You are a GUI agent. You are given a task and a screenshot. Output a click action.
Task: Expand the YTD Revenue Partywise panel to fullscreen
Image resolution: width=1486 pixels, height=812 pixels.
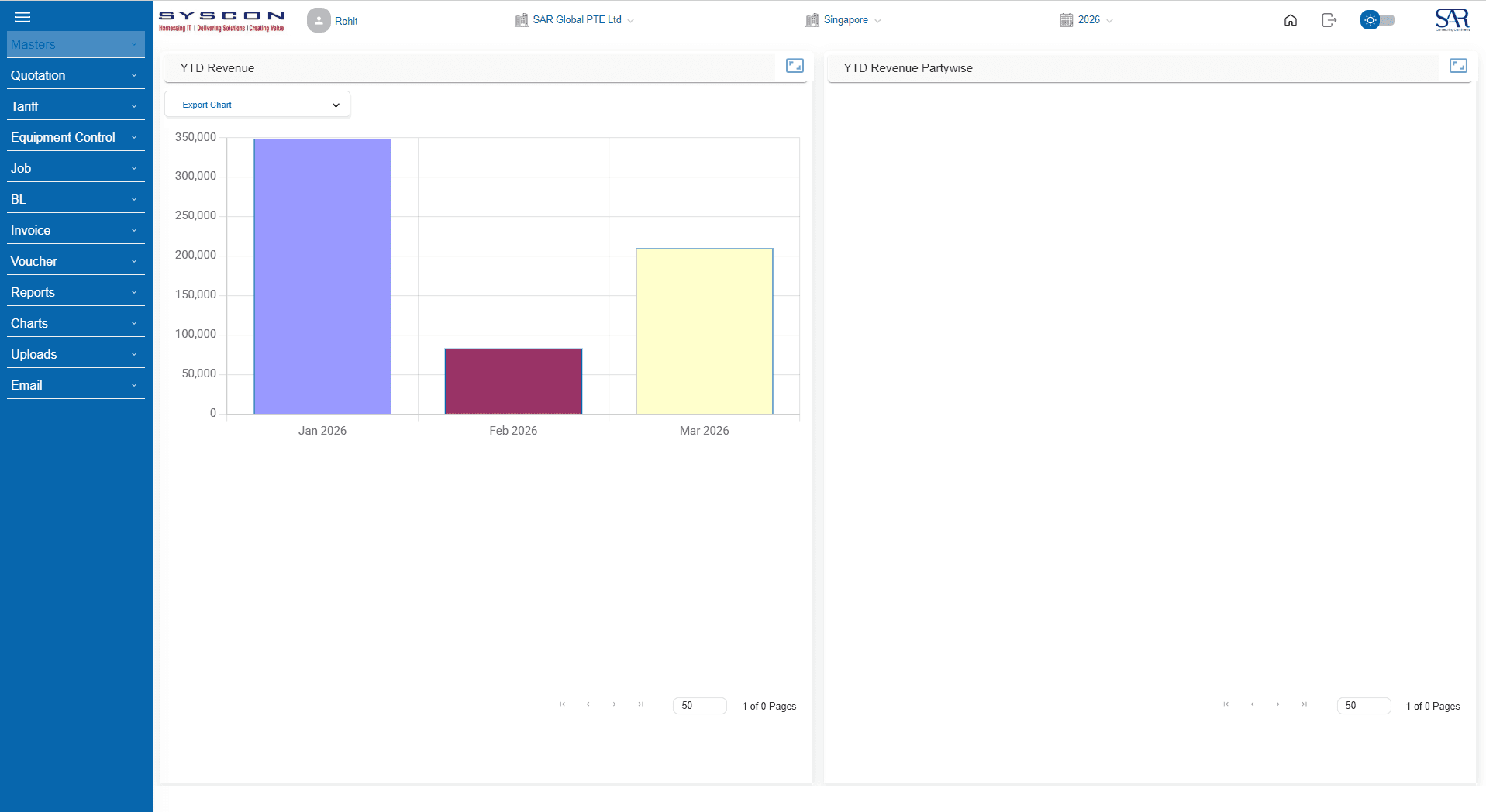1460,66
